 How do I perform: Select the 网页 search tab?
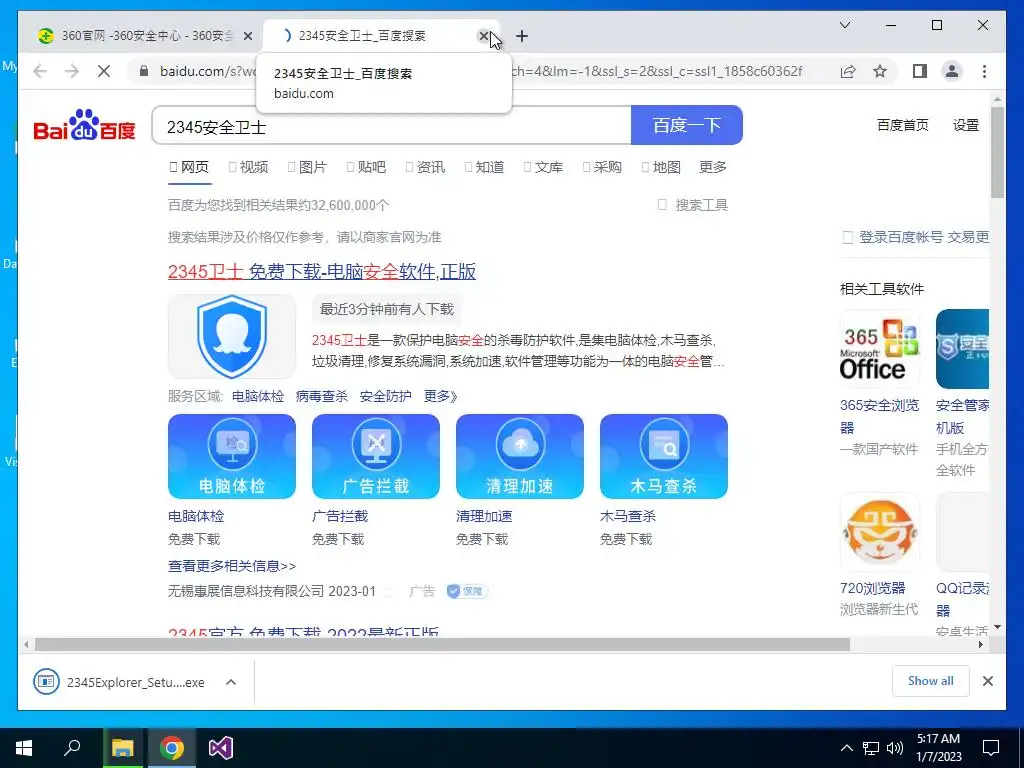[189, 167]
